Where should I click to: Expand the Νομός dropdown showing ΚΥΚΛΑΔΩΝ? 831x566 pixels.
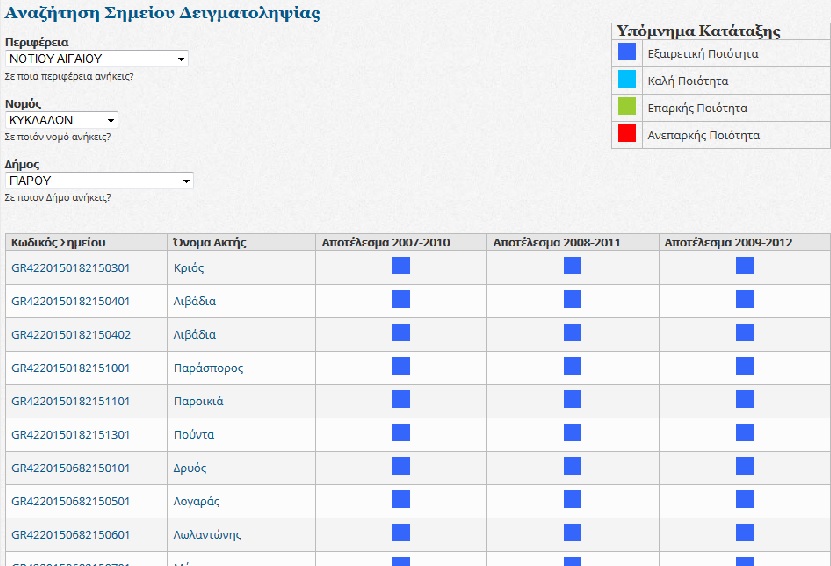62,120
